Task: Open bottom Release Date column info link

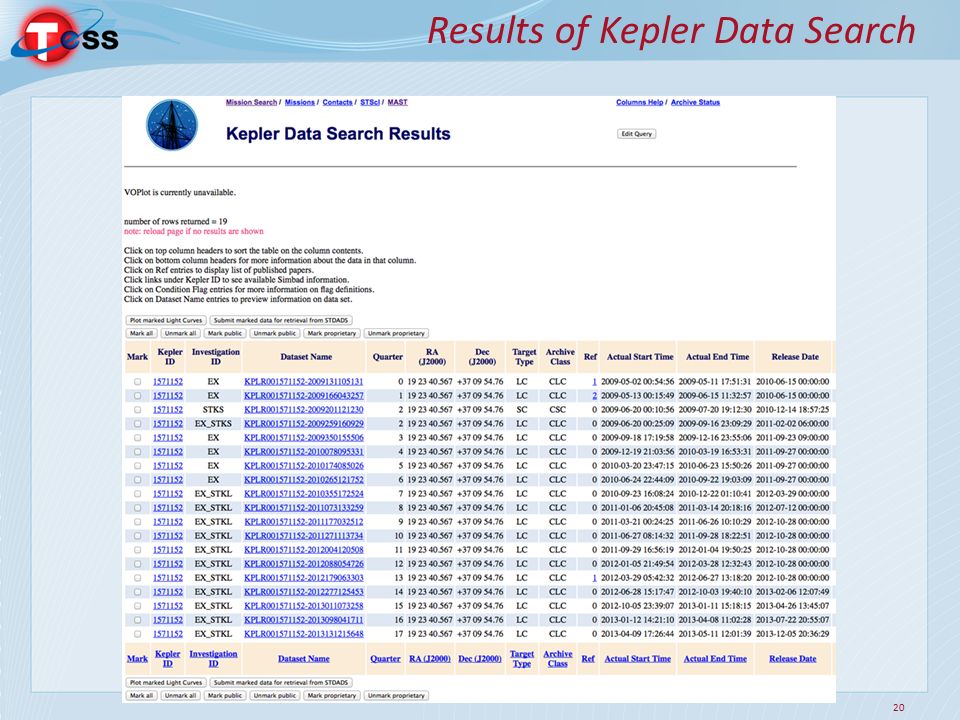Action: tap(792, 659)
